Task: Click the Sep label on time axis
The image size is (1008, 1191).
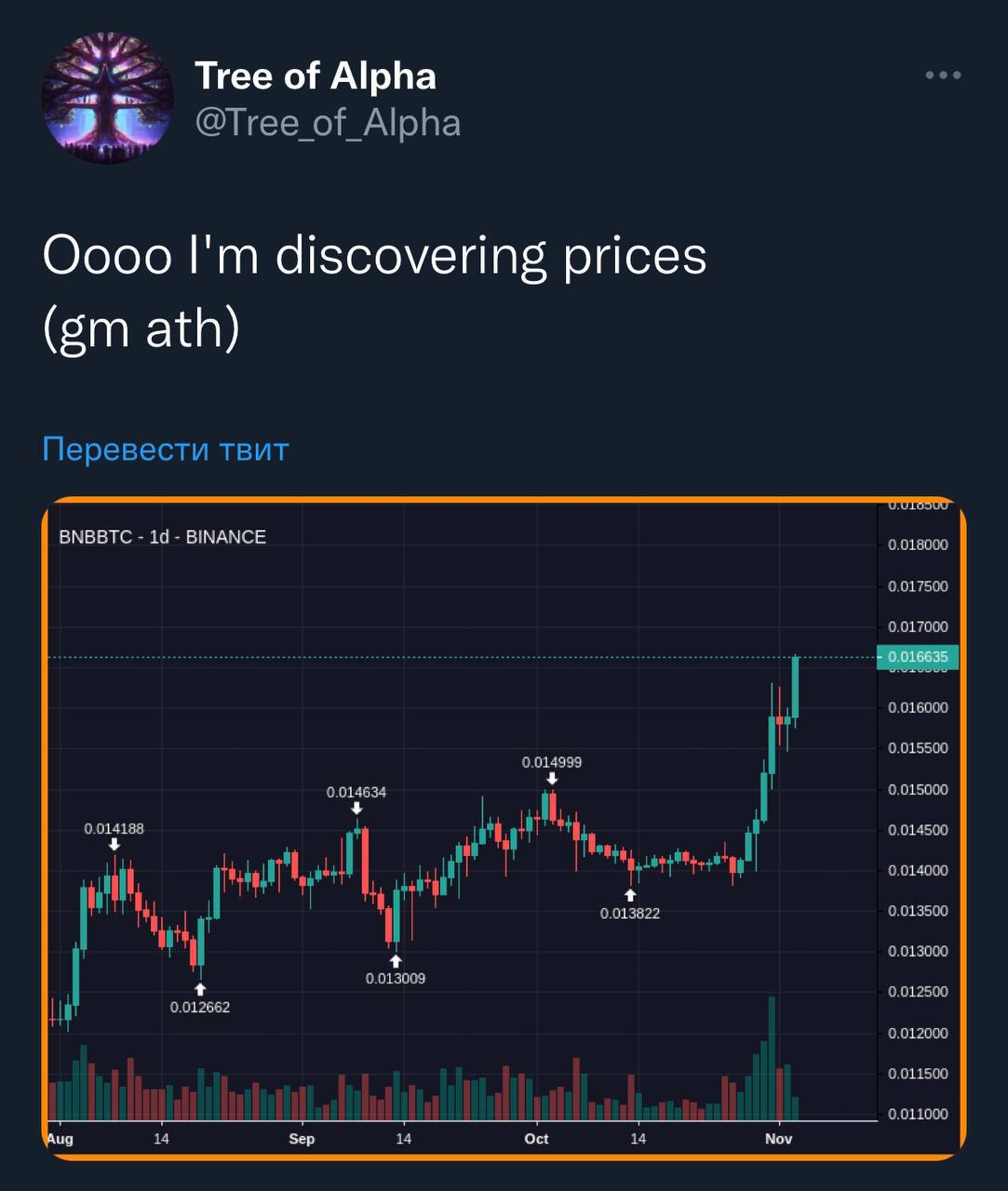Action: (x=302, y=1139)
